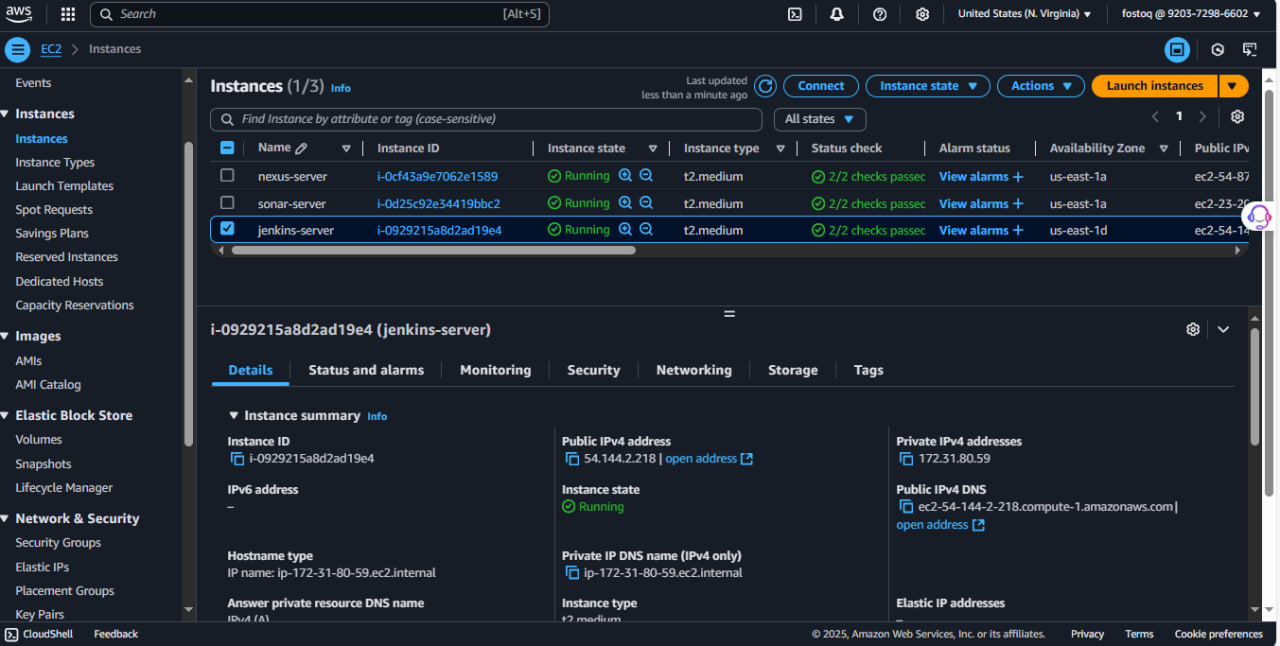The width and height of the screenshot is (1280, 646).
Task: Open the region selector United States (N. Virginia)
Action: click(x=1025, y=14)
